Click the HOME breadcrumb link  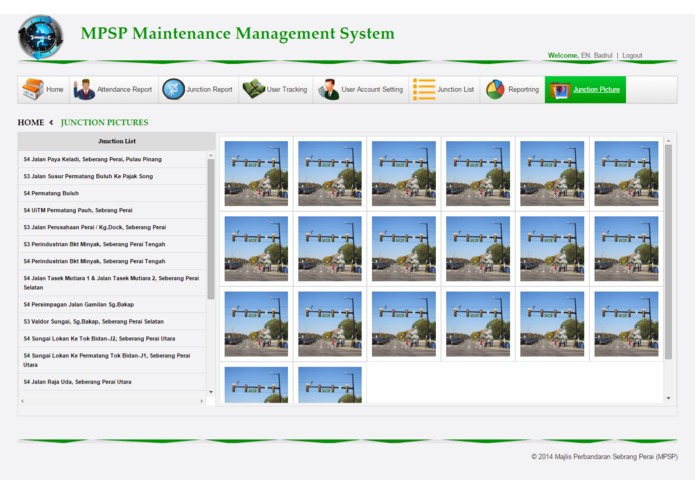[31, 122]
